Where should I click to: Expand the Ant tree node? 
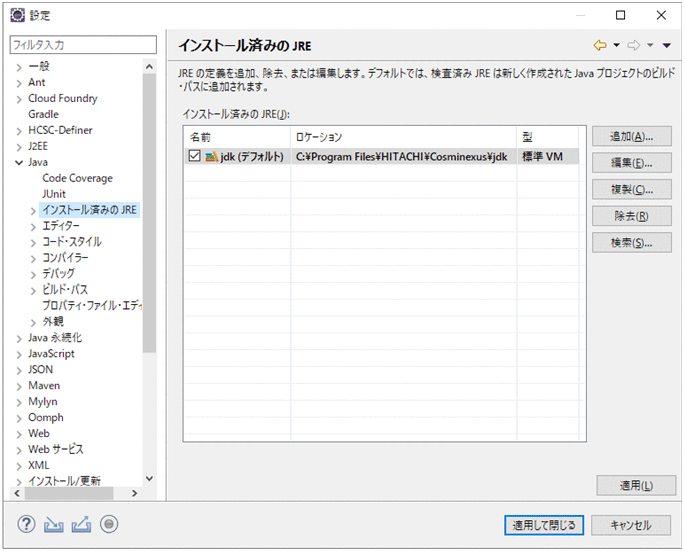pyautogui.click(x=19, y=83)
